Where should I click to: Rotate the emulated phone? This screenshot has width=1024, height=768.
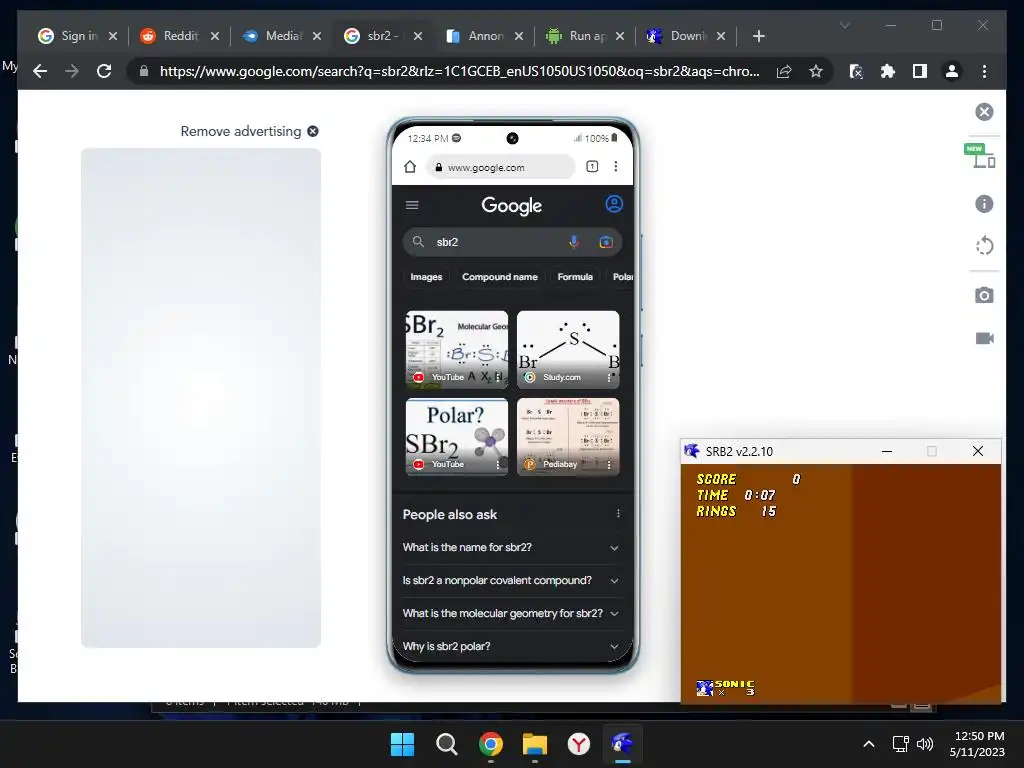tap(984, 246)
